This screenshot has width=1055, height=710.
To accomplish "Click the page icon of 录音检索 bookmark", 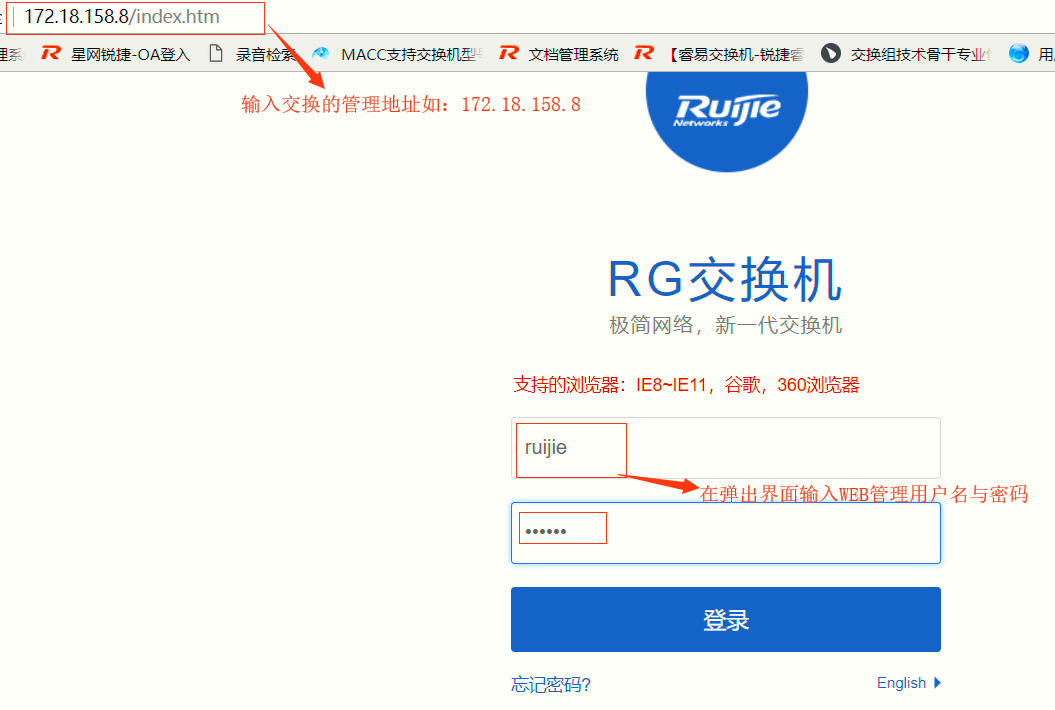I will coord(215,53).
